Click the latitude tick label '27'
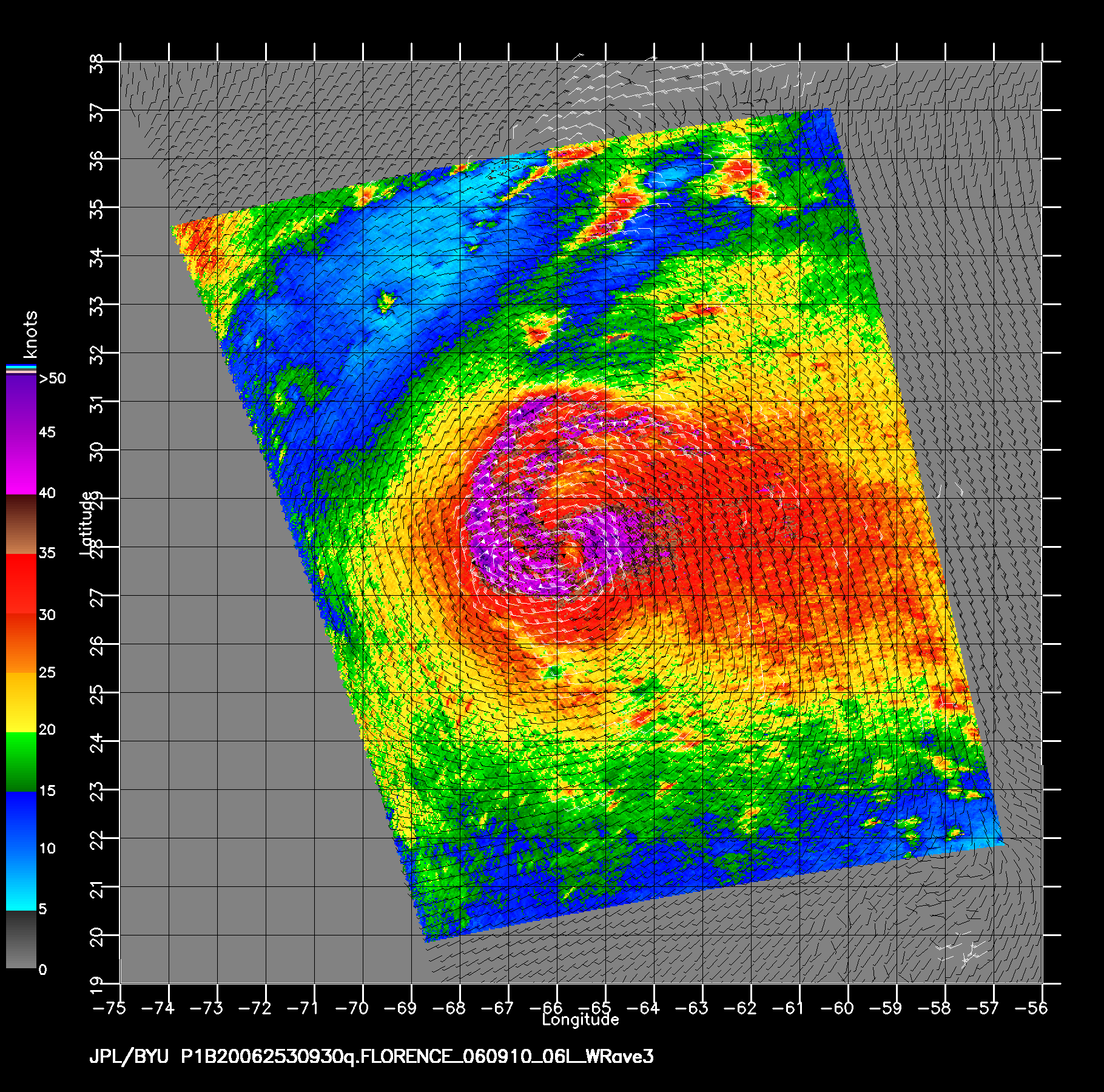The width and height of the screenshot is (1104, 1092). (x=97, y=598)
